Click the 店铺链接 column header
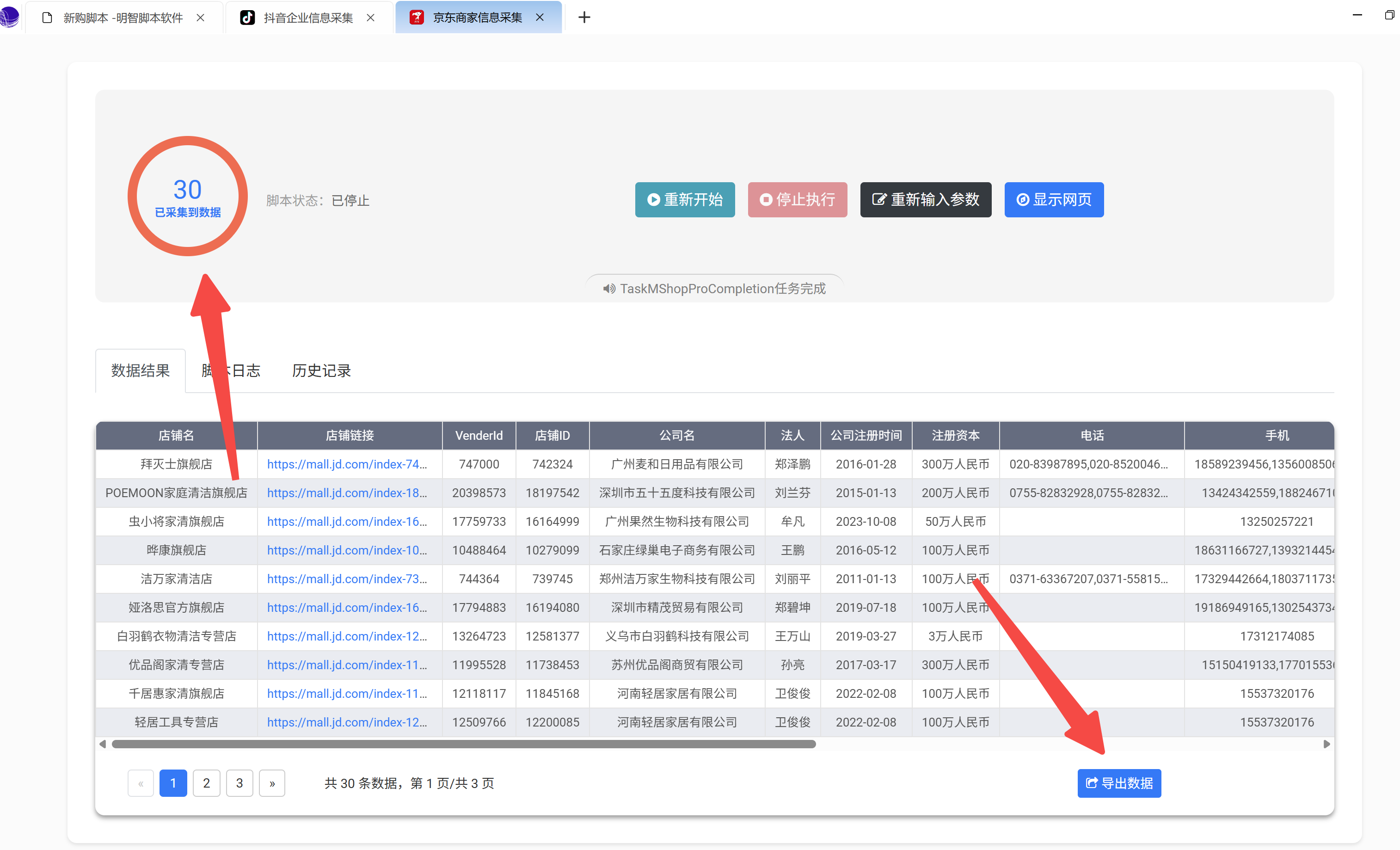The image size is (1400, 850). click(x=350, y=435)
